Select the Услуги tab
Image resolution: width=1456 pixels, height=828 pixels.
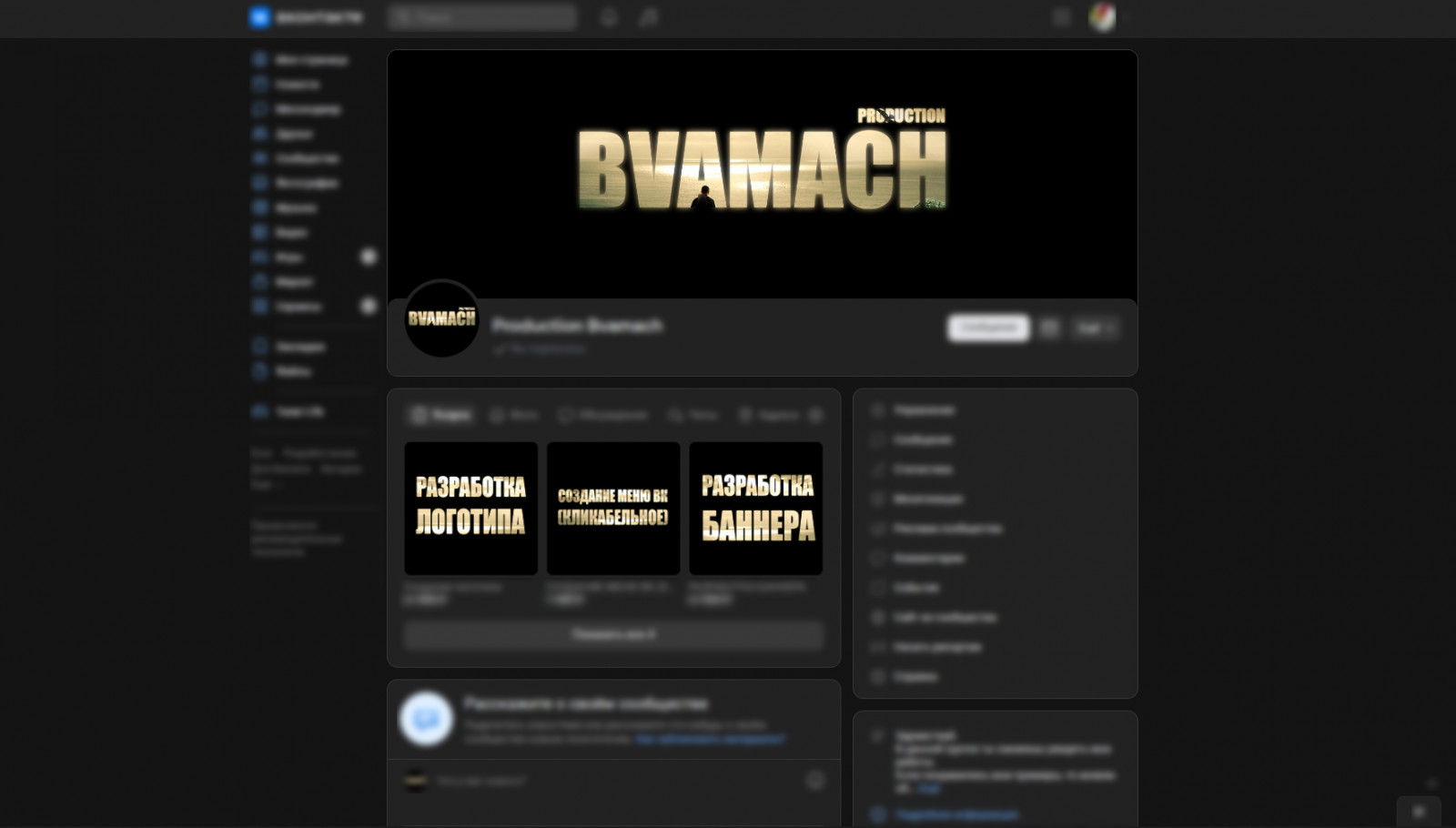click(440, 415)
